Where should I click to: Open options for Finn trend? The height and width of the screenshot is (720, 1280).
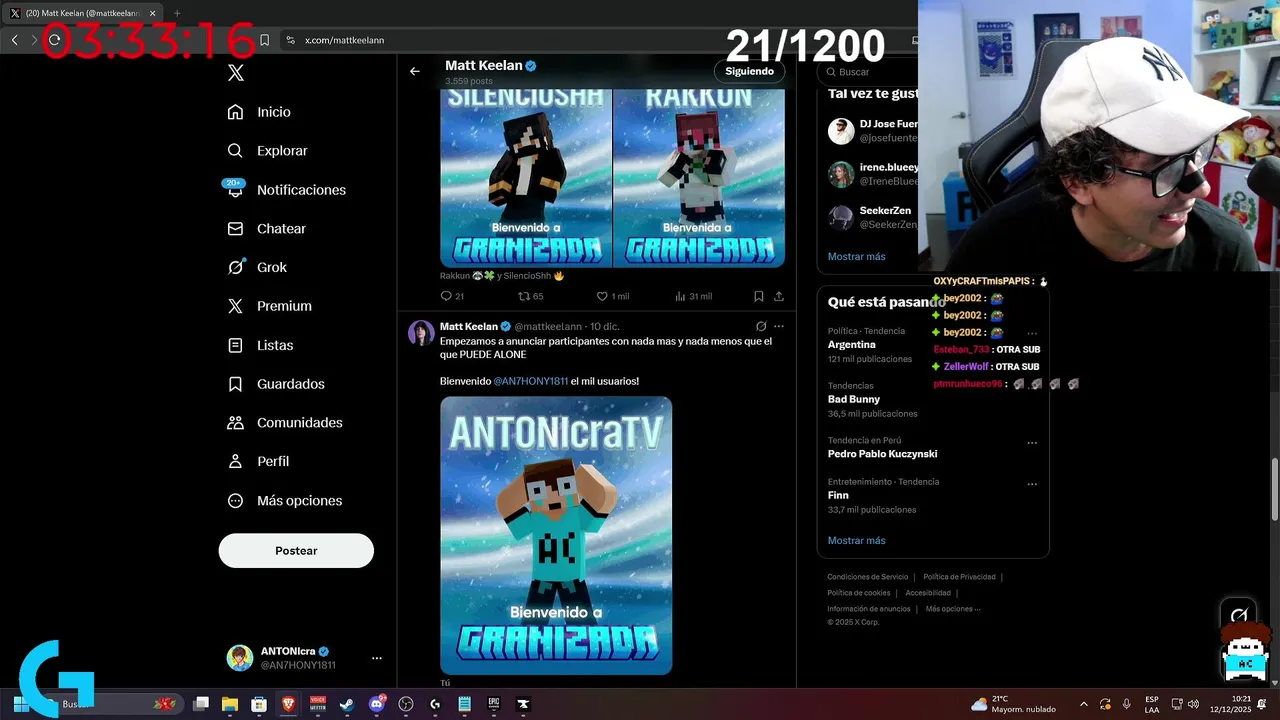pyautogui.click(x=1032, y=484)
